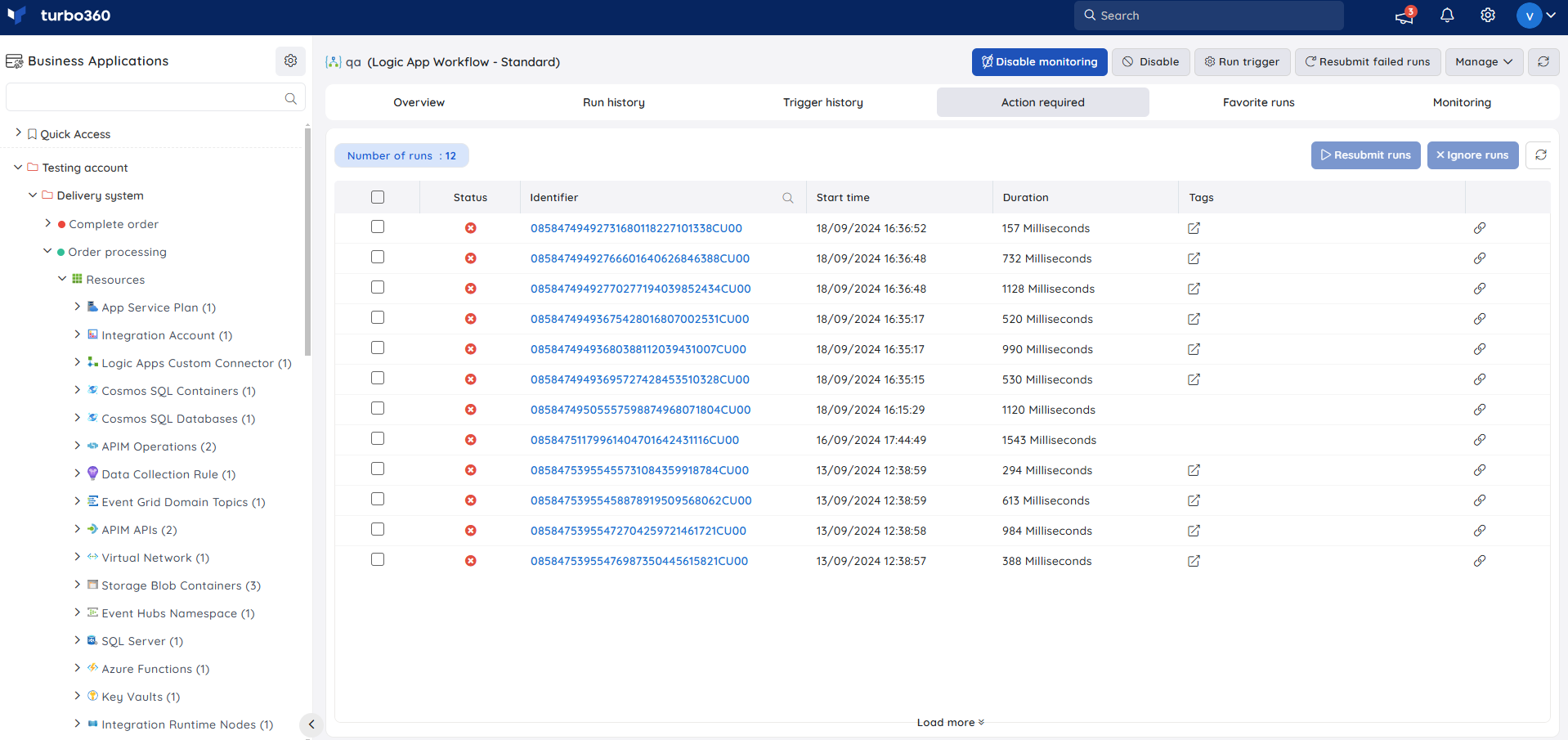Click Run trigger button
1568x740 pixels.
point(1242,61)
